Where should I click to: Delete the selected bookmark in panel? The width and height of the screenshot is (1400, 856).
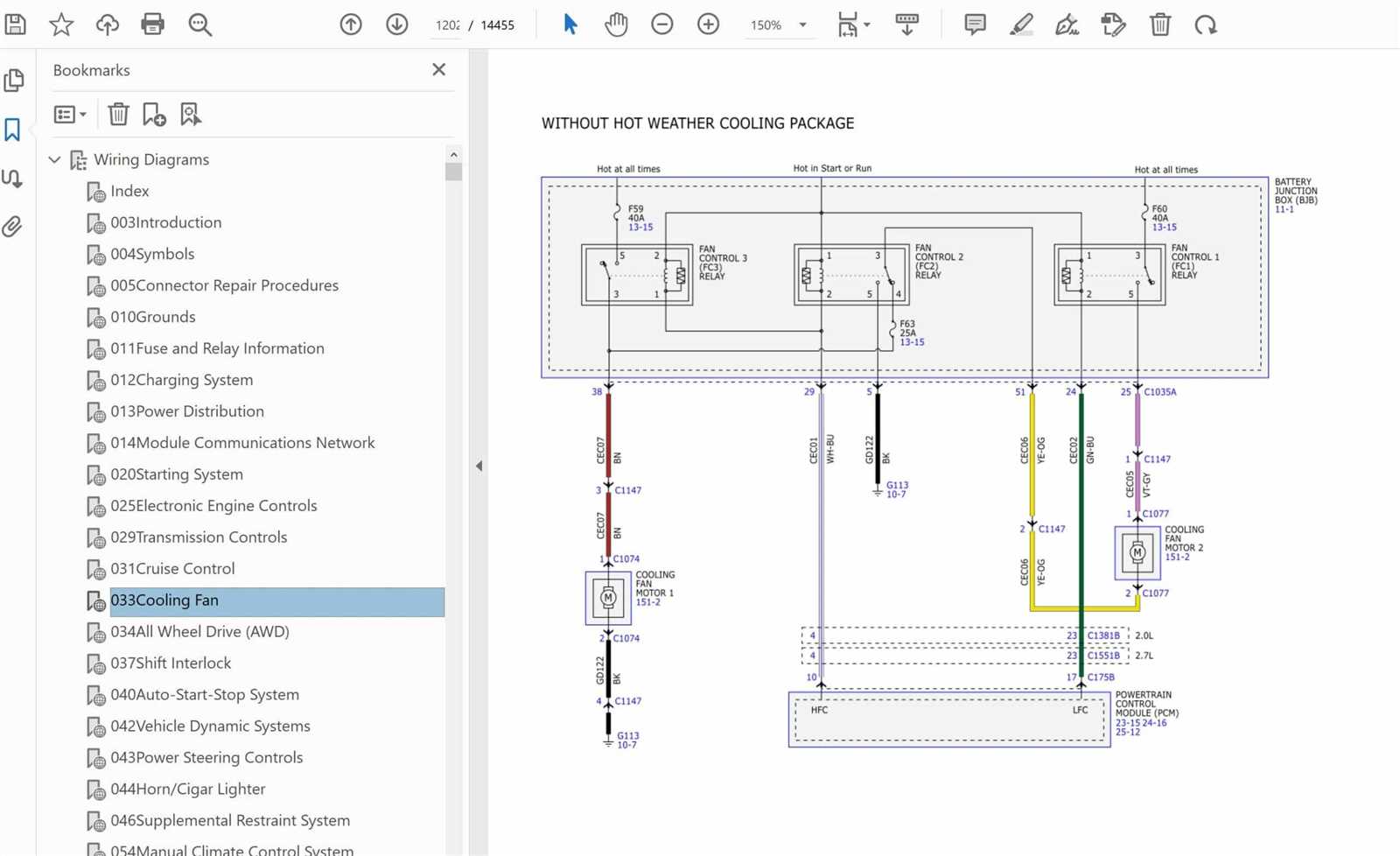tap(118, 114)
